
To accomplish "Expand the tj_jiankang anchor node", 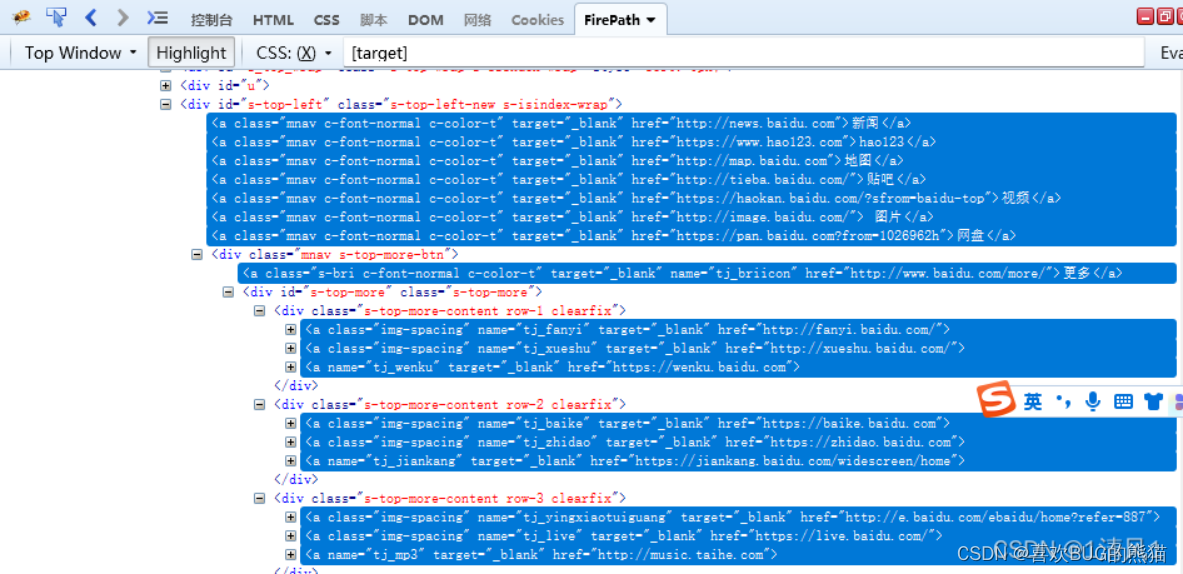I will click(x=290, y=461).
